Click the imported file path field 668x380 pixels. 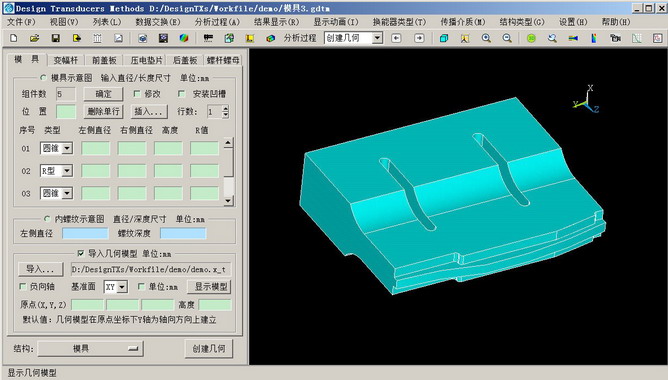coord(151,269)
